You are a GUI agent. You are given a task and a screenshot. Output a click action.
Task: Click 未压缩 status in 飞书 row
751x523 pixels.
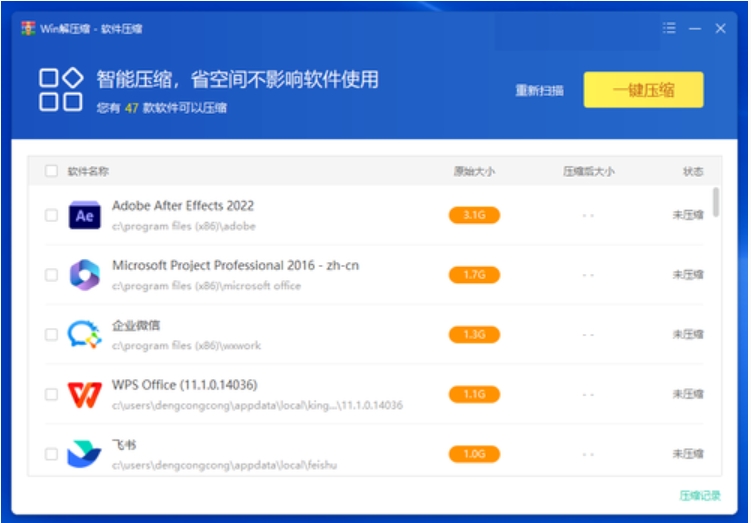688,454
